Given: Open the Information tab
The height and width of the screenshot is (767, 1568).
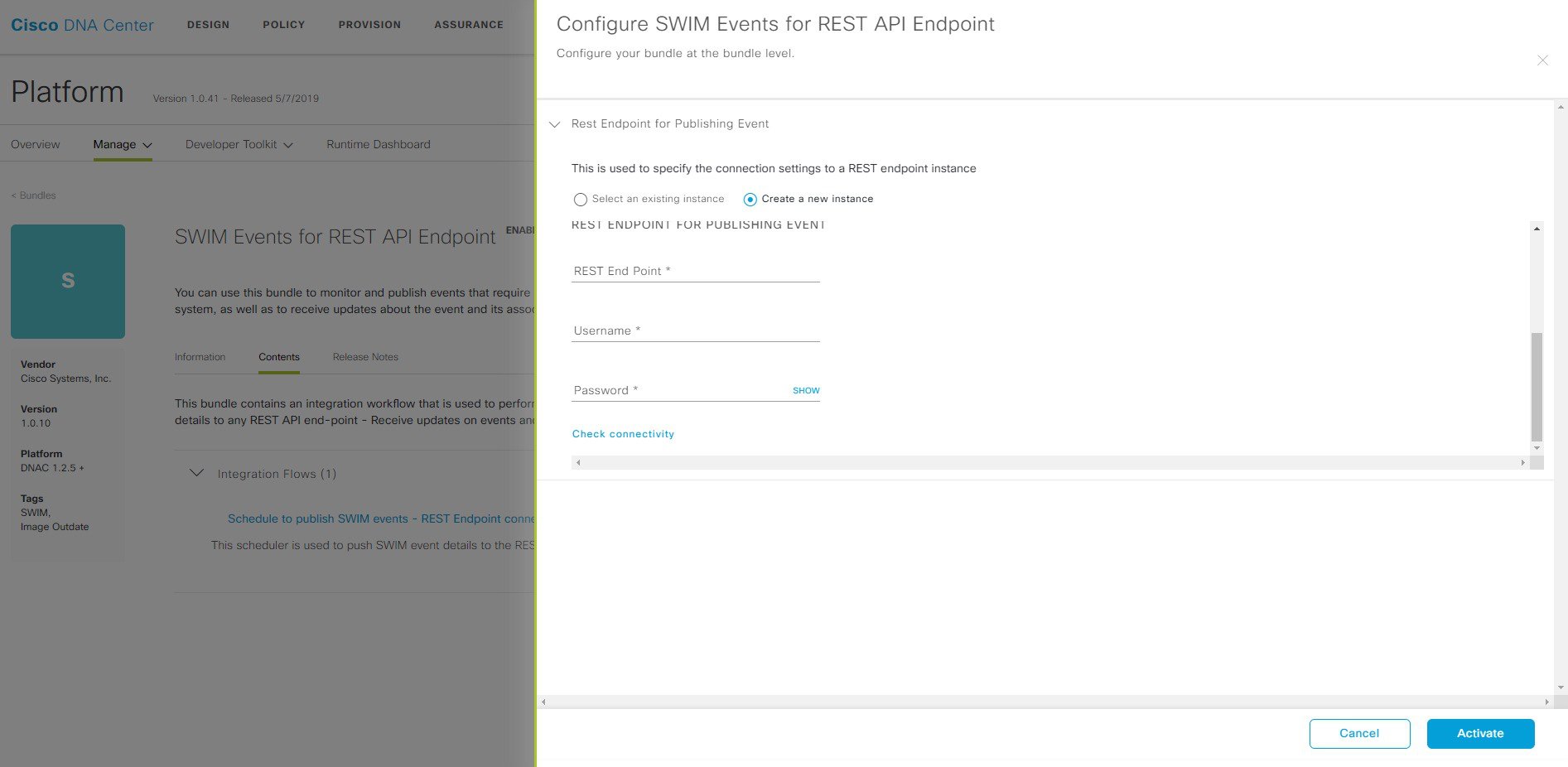Looking at the screenshot, I should click(x=200, y=357).
